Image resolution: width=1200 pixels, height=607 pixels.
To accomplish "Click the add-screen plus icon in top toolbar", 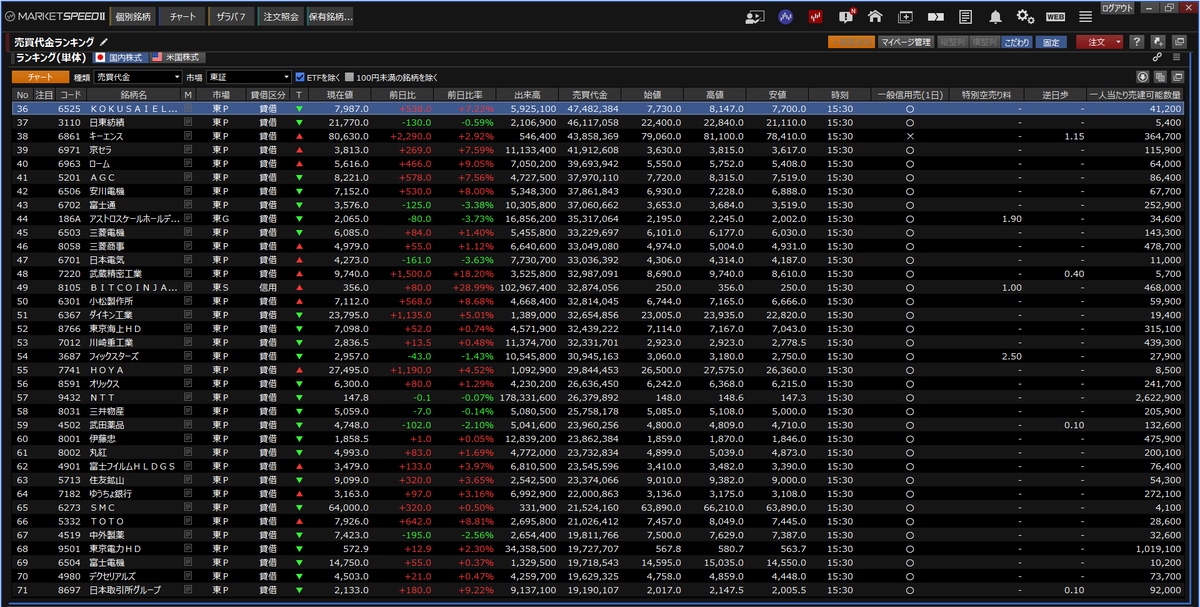I will [905, 17].
